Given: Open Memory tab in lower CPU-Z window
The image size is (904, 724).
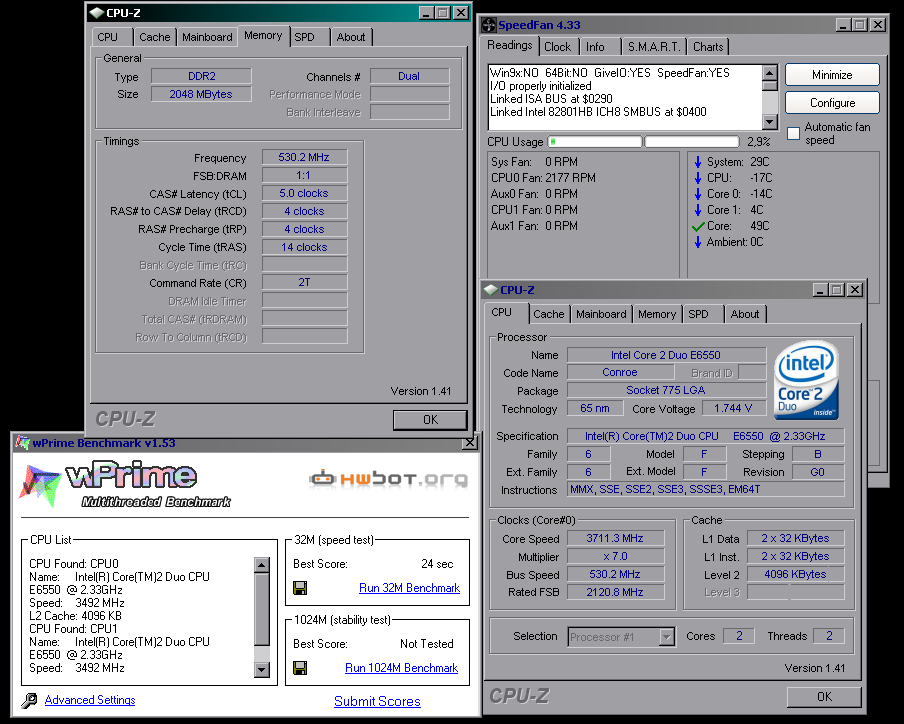Looking at the screenshot, I should tap(657, 314).
